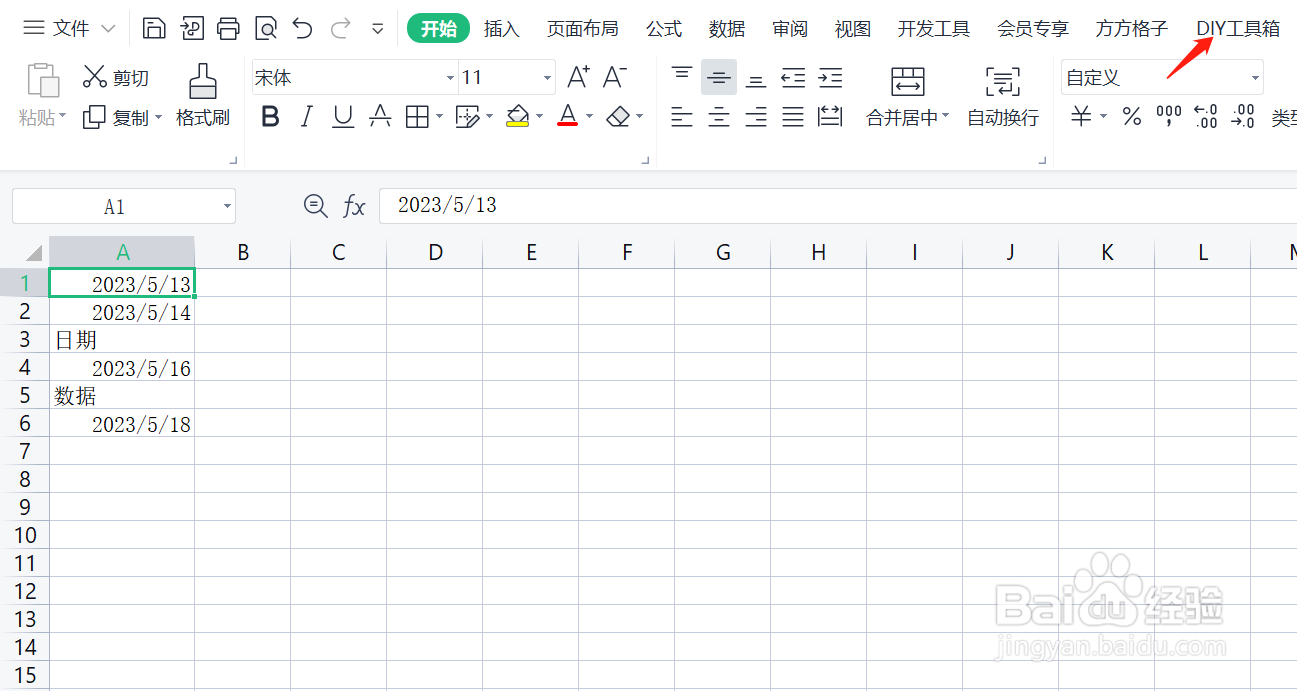Apply currency ¥ format
Image resolution: width=1297 pixels, height=691 pixels.
(1081, 117)
